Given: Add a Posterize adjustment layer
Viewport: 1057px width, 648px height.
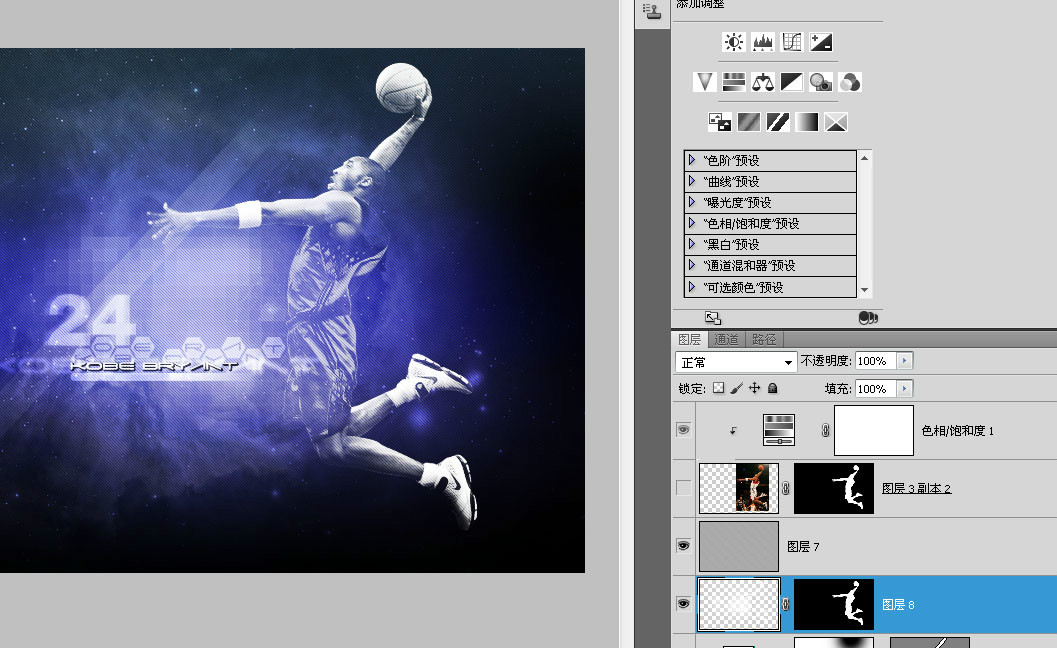Looking at the screenshot, I should [x=749, y=122].
